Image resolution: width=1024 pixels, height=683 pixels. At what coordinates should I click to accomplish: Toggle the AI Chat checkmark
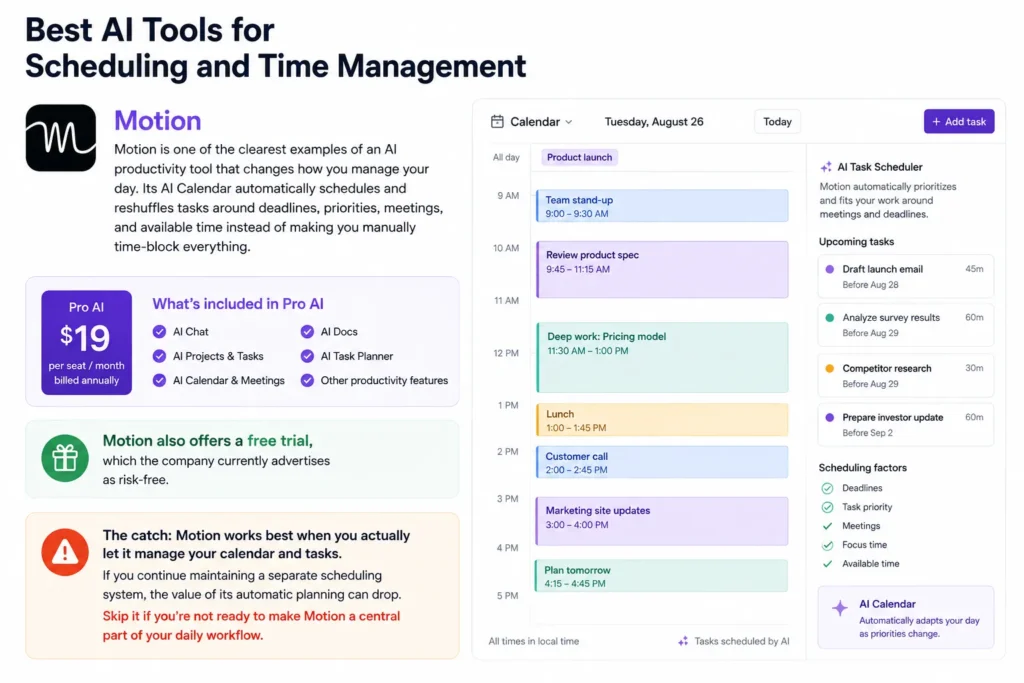tap(159, 332)
